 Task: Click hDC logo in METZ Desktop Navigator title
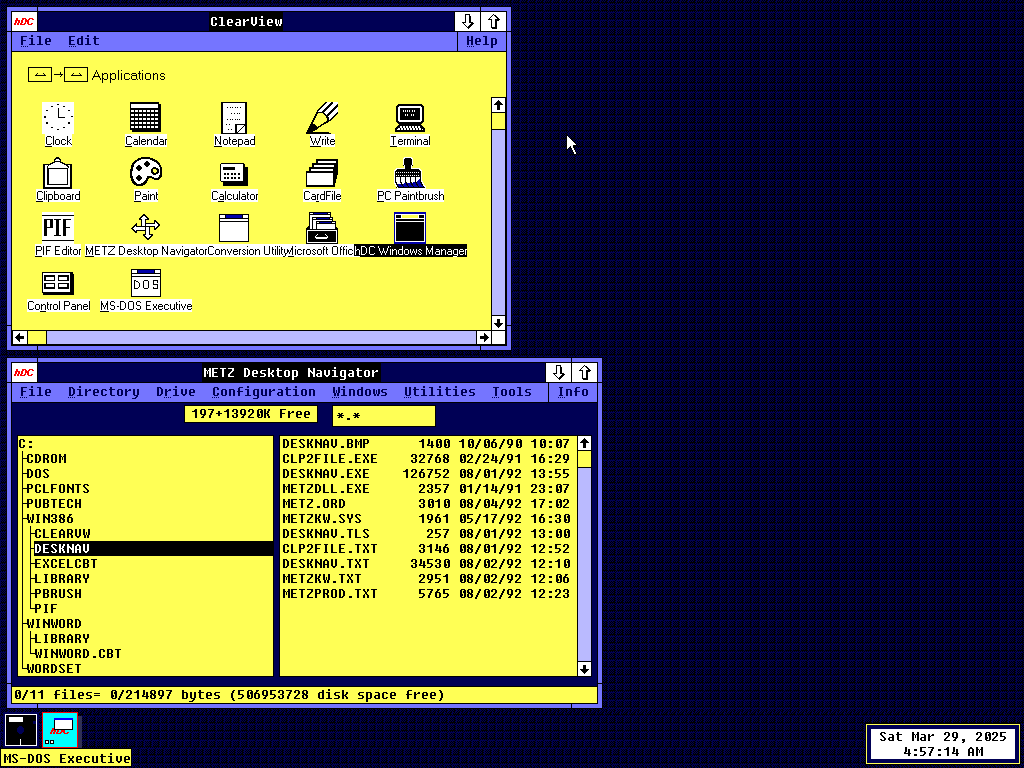coord(24,373)
